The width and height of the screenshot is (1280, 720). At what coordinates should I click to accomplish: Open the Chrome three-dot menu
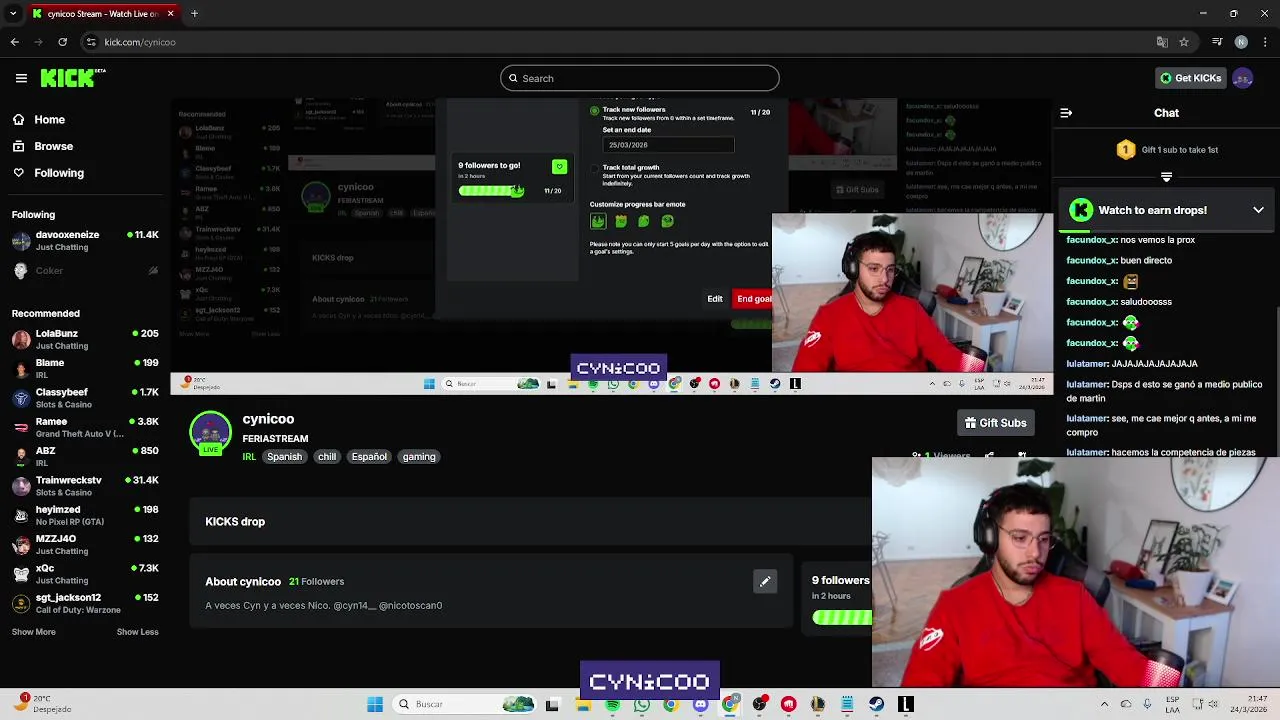1265,42
